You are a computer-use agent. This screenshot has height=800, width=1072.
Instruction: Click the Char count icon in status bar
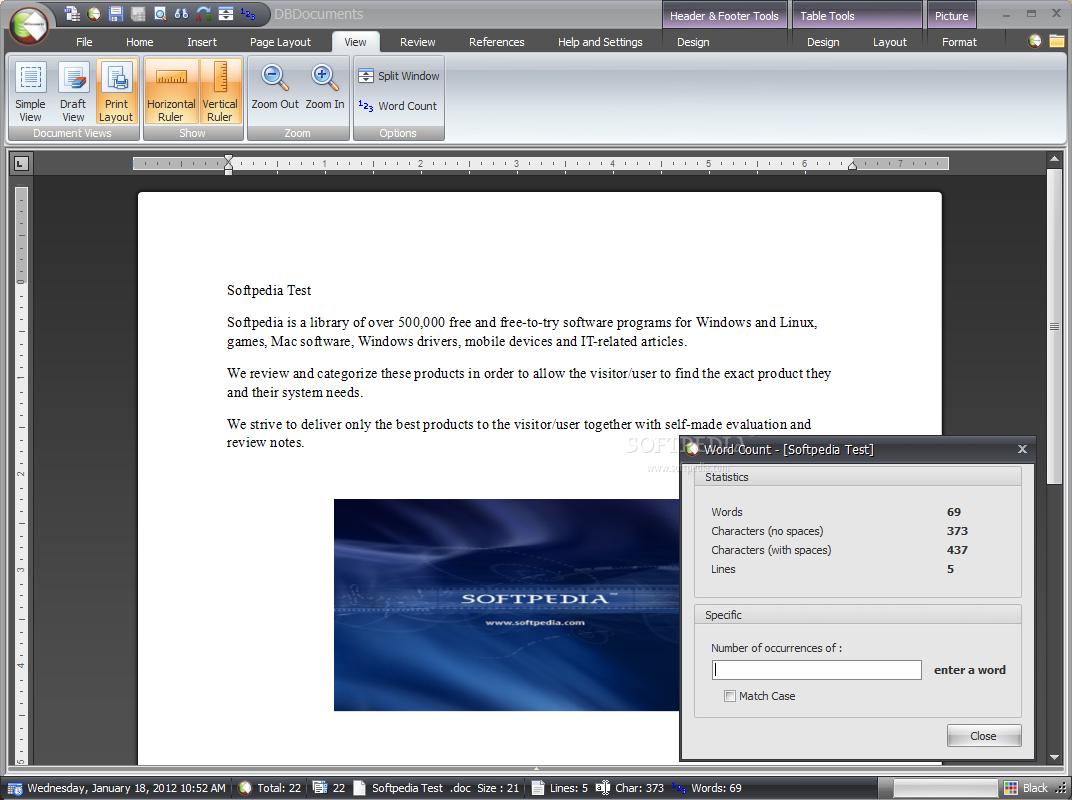tap(602, 788)
